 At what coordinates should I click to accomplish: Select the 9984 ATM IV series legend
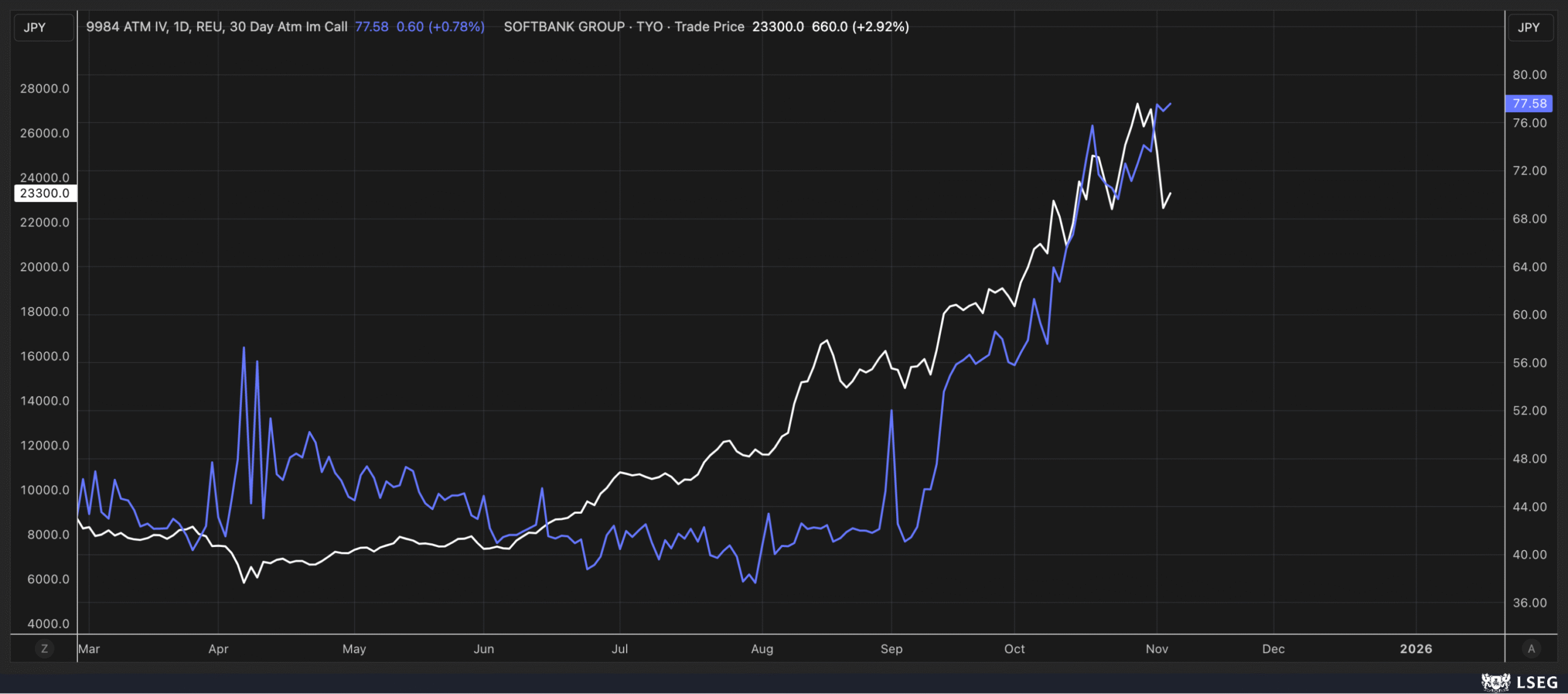[x=217, y=27]
